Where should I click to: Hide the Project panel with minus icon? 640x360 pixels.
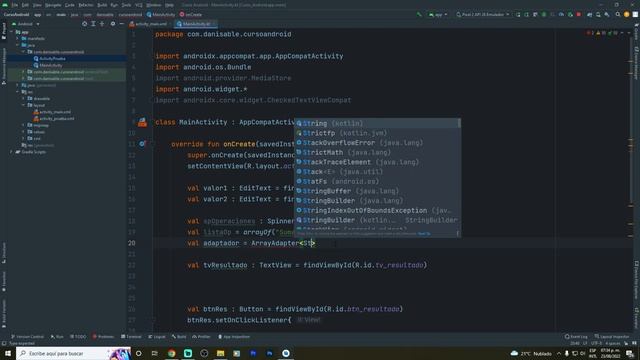point(122,24)
